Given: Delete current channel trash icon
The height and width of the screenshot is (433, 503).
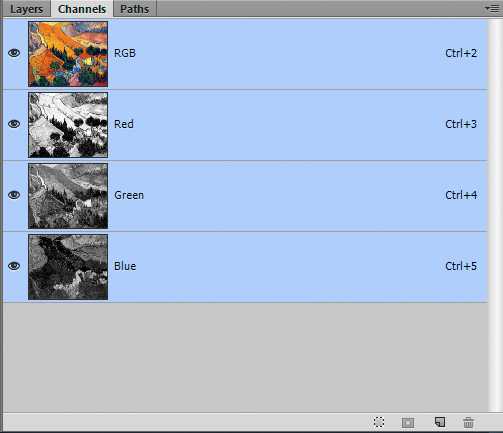Looking at the screenshot, I should 468,422.
